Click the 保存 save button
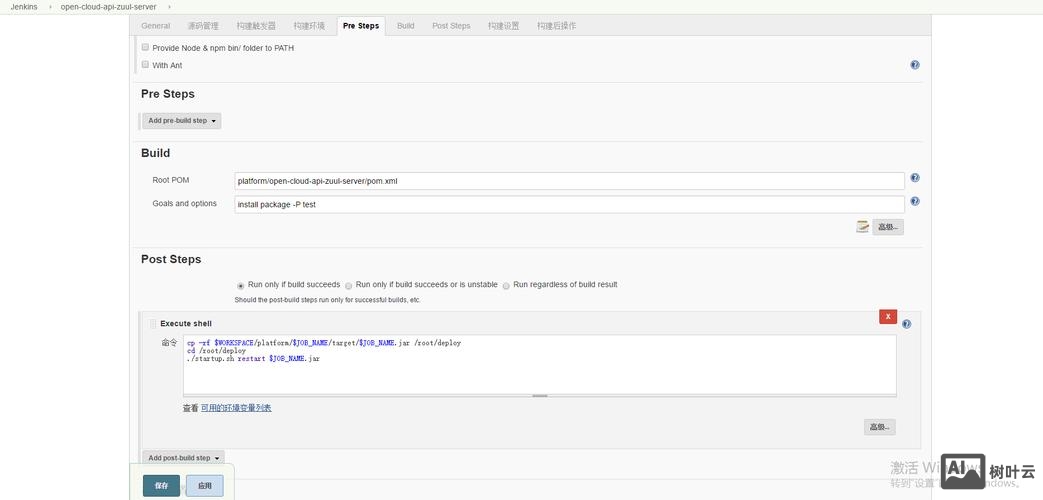Image resolution: width=1043 pixels, height=500 pixels. [161, 485]
